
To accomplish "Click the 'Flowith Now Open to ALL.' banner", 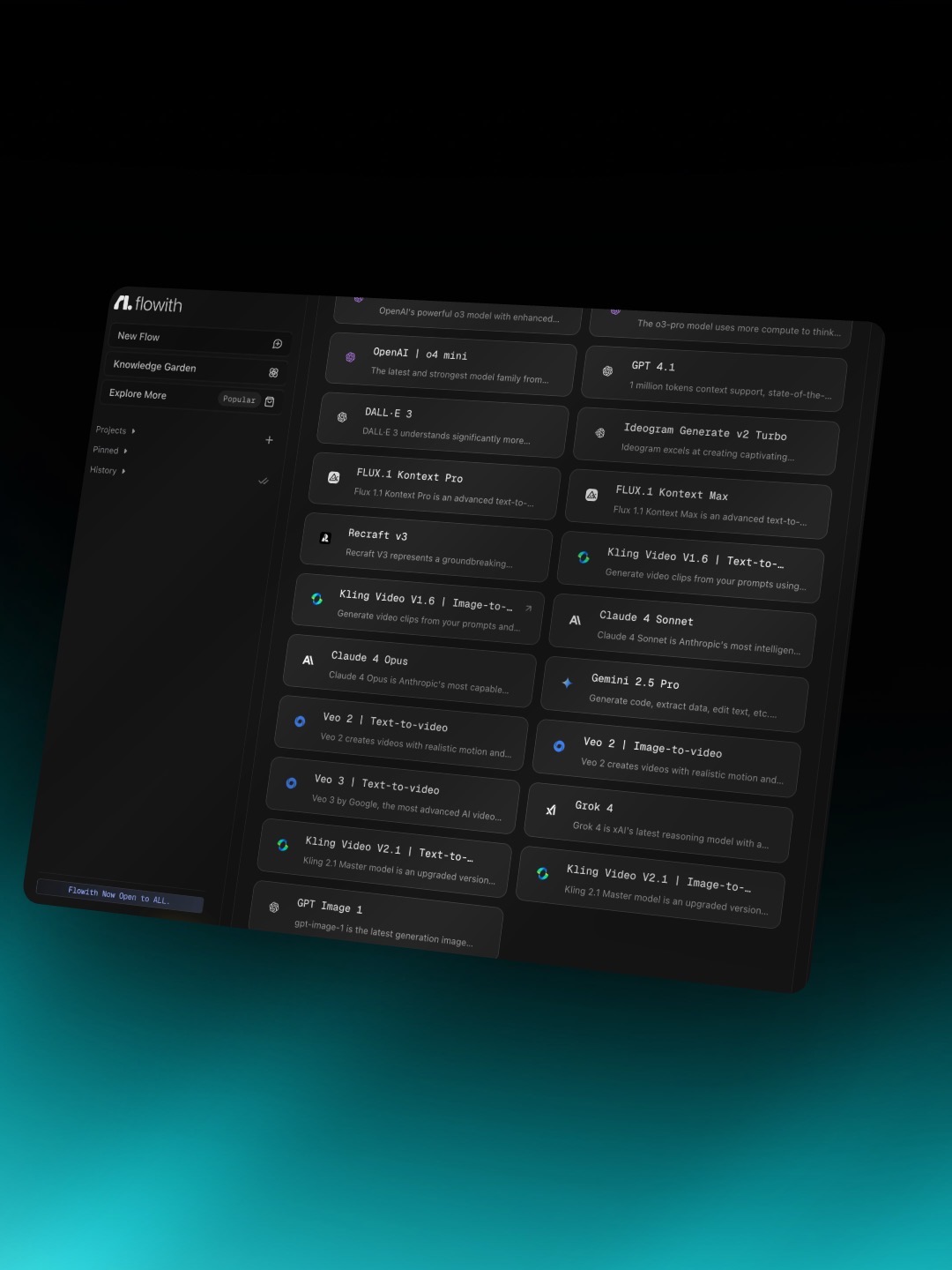I will coord(119,895).
